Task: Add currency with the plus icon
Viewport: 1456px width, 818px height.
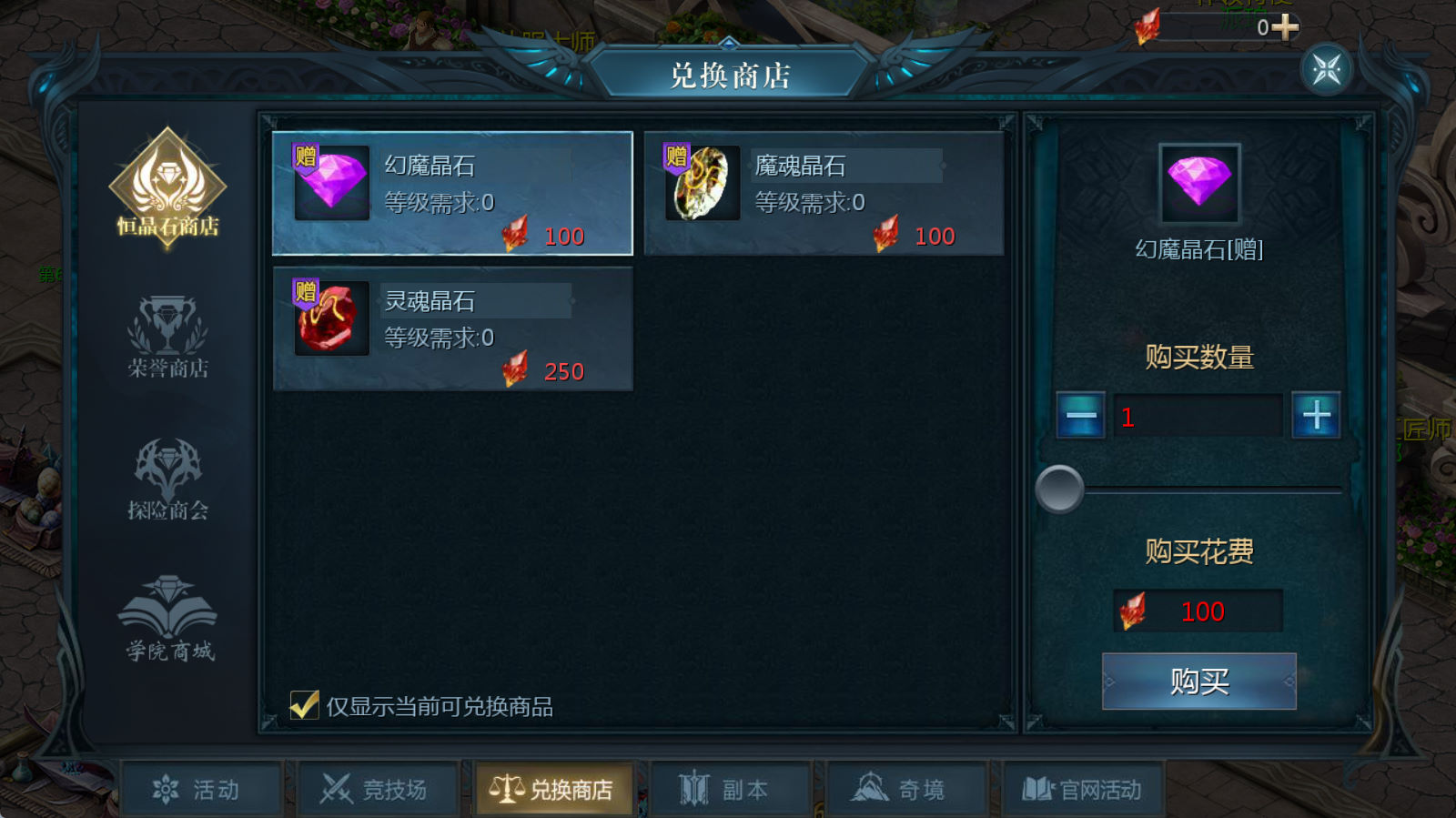Action: click(x=1285, y=27)
